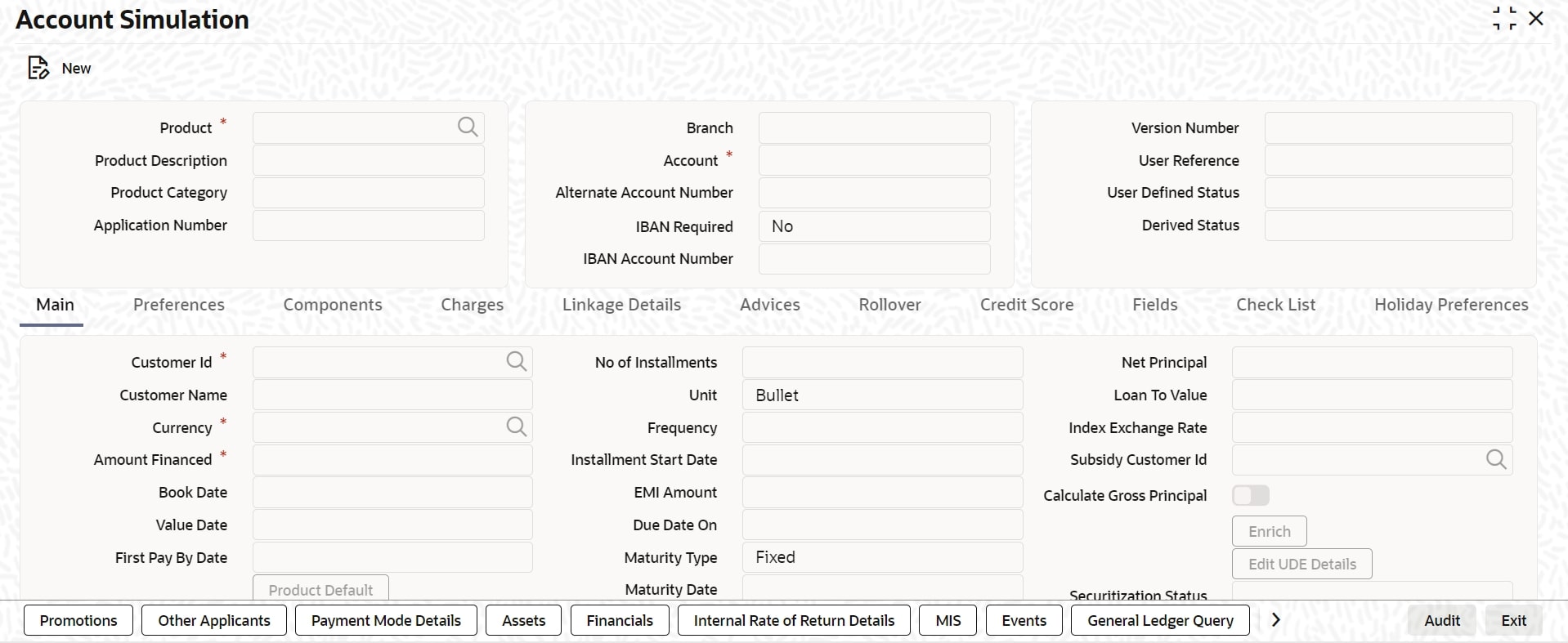The image size is (1568, 643).
Task: Open the Unit dropdown showing Bullet
Action: 883,395
